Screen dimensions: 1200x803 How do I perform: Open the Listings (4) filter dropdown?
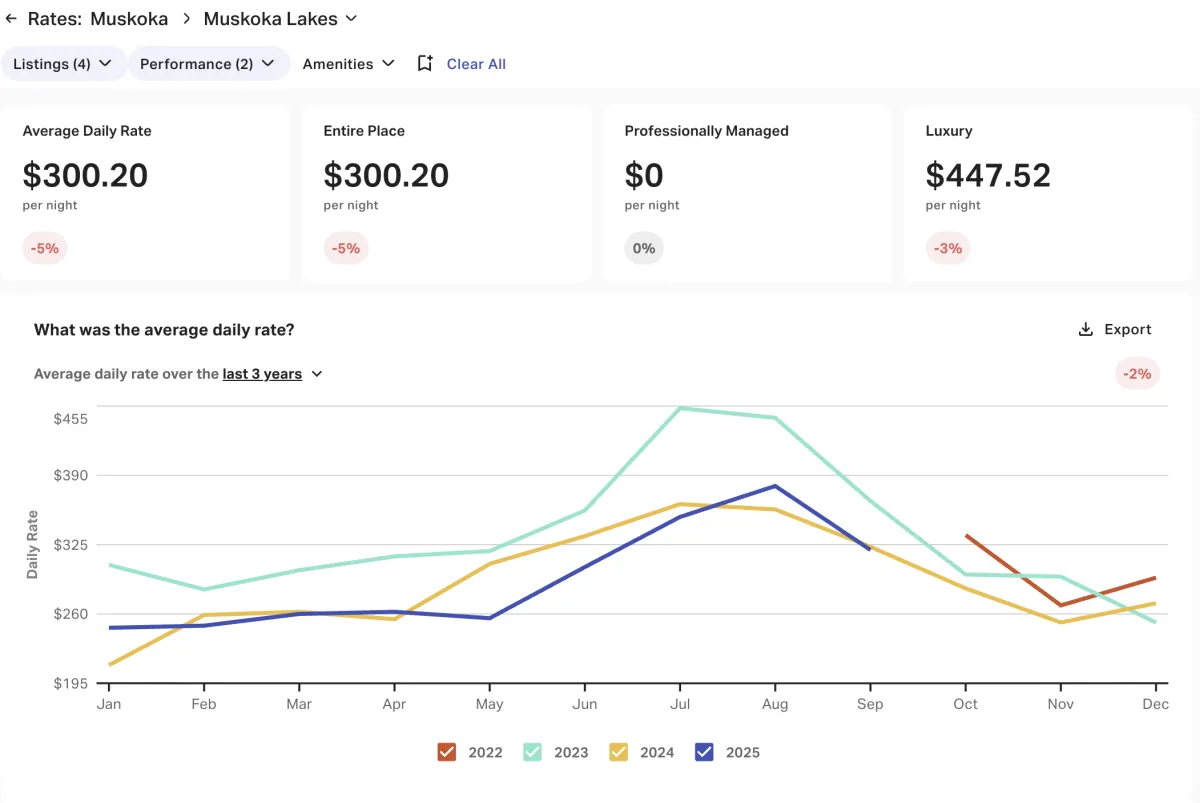click(63, 64)
